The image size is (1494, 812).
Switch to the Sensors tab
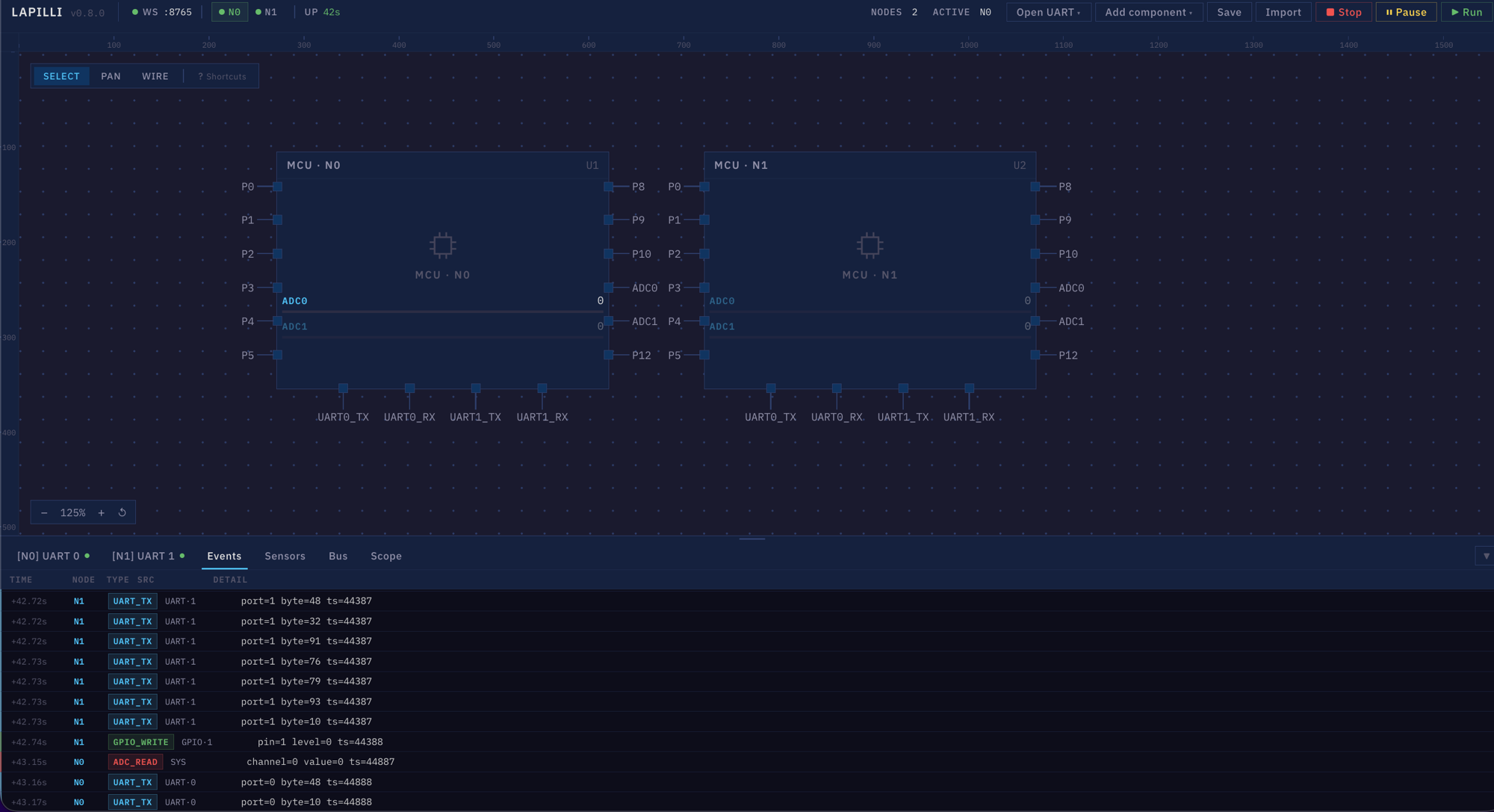pos(285,556)
